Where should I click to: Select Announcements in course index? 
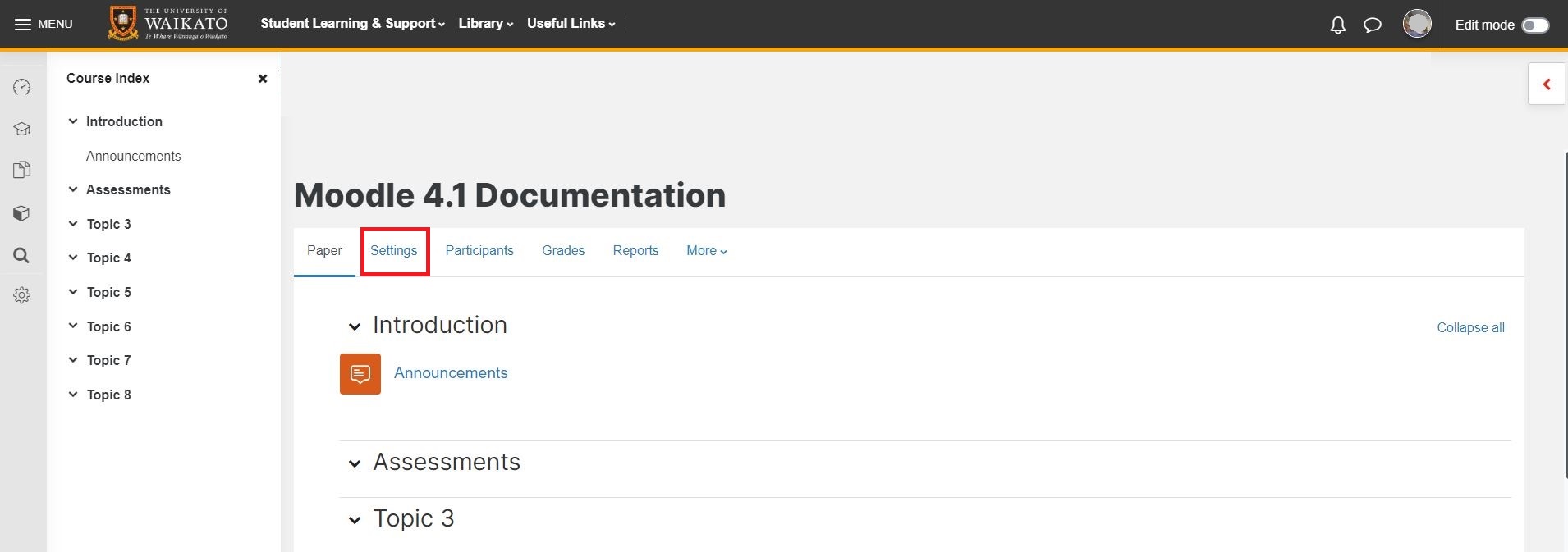point(133,156)
